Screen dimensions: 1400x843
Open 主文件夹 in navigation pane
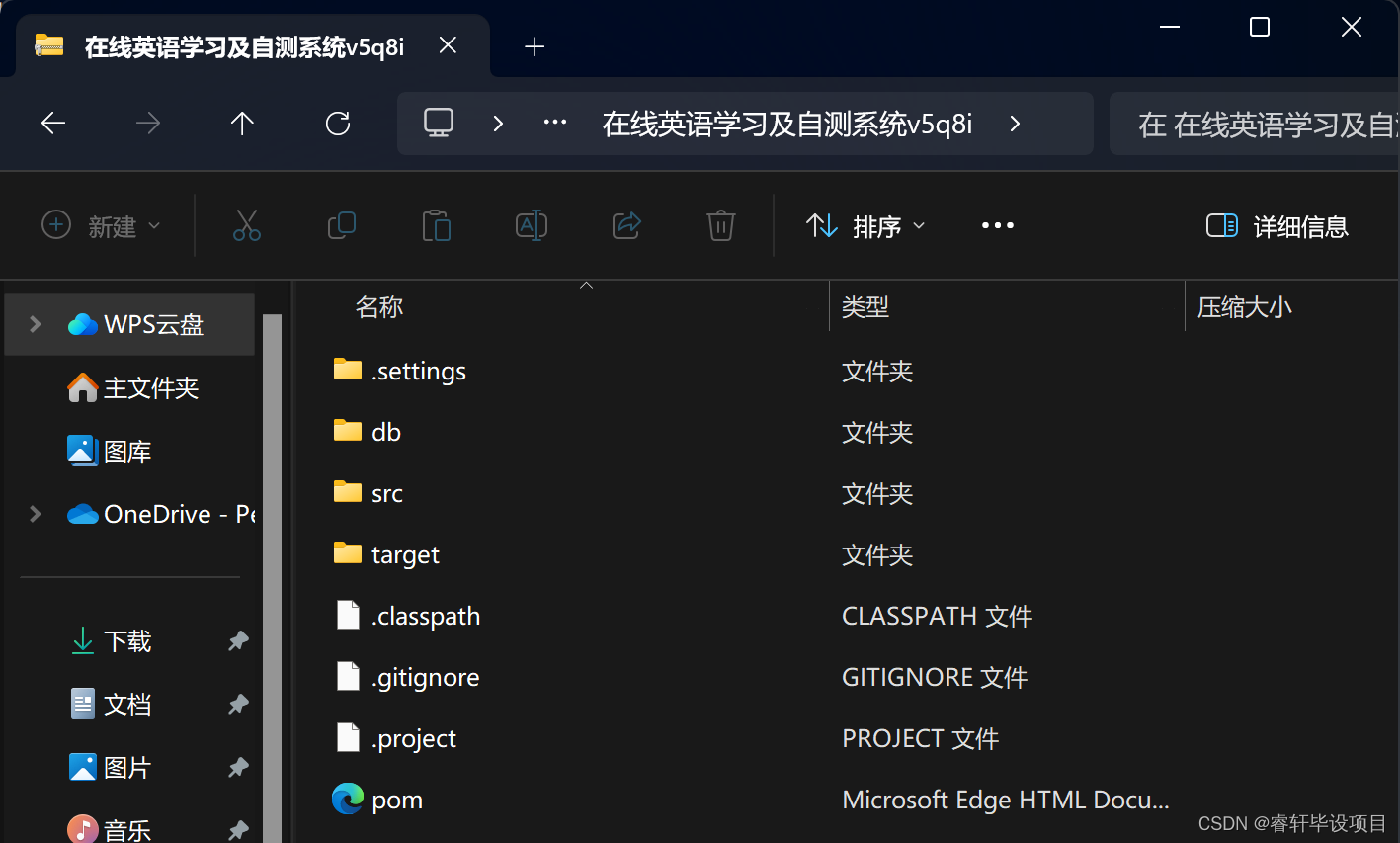(133, 387)
